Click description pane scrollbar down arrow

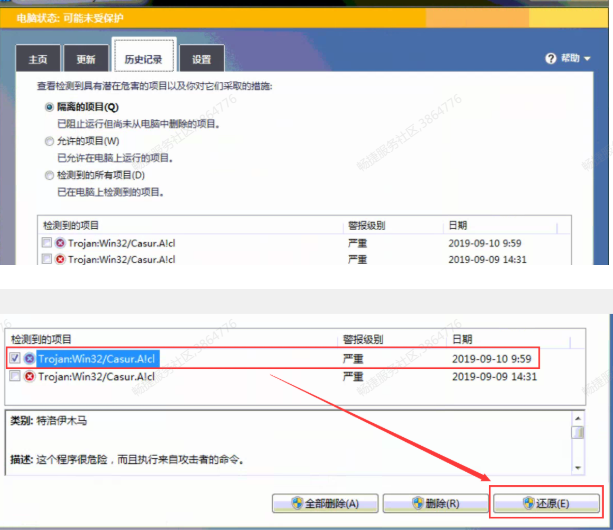point(577,468)
